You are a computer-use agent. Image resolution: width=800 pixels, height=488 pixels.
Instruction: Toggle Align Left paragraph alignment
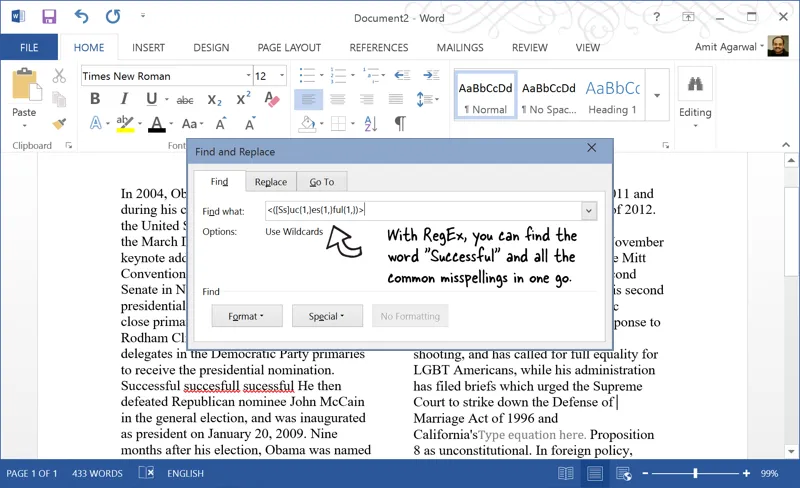tap(308, 100)
